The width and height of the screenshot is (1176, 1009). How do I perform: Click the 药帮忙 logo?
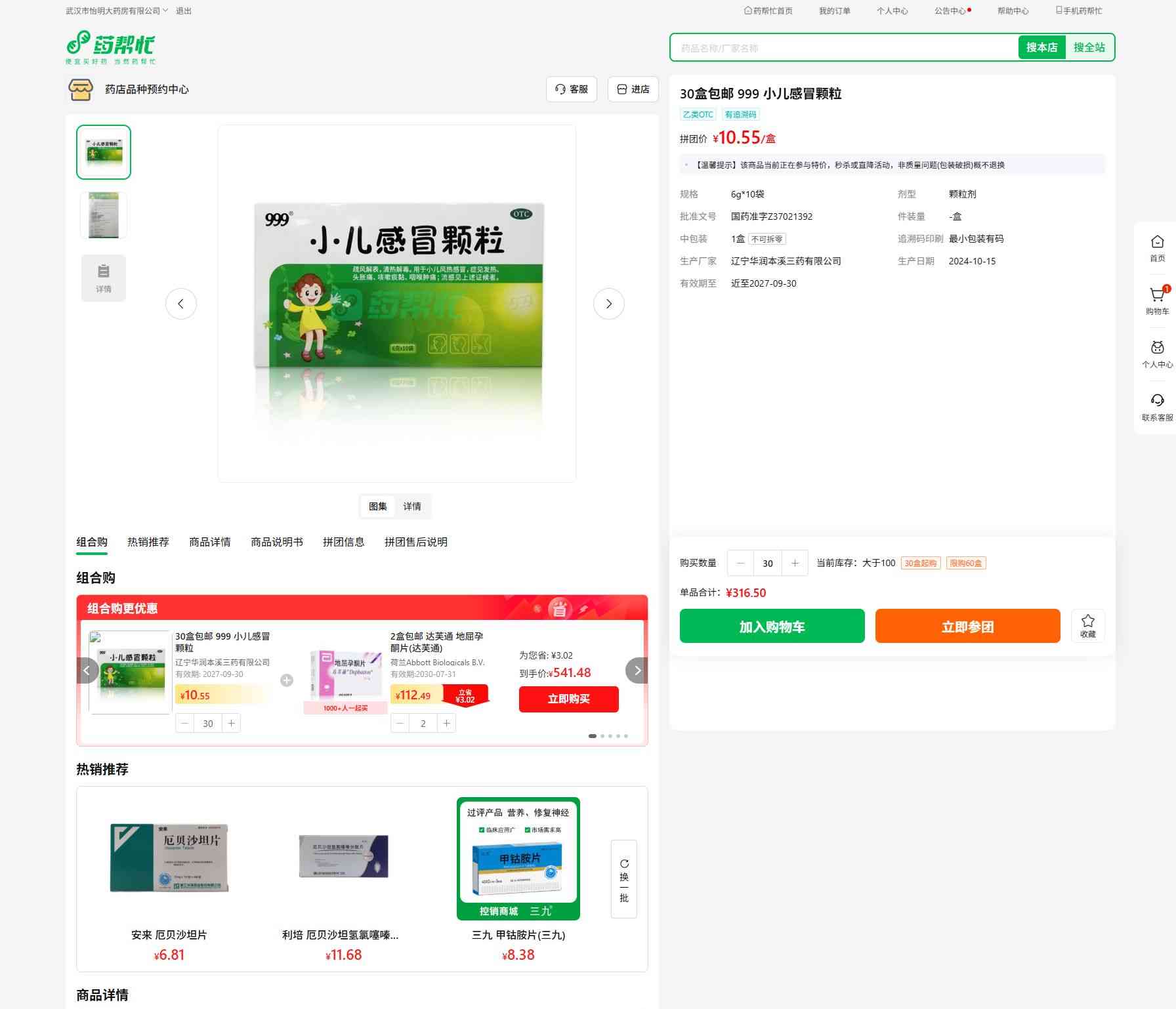click(111, 47)
